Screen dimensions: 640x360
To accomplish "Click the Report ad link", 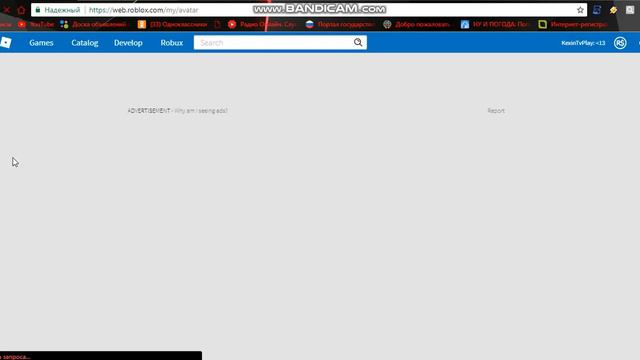I will [496, 111].
